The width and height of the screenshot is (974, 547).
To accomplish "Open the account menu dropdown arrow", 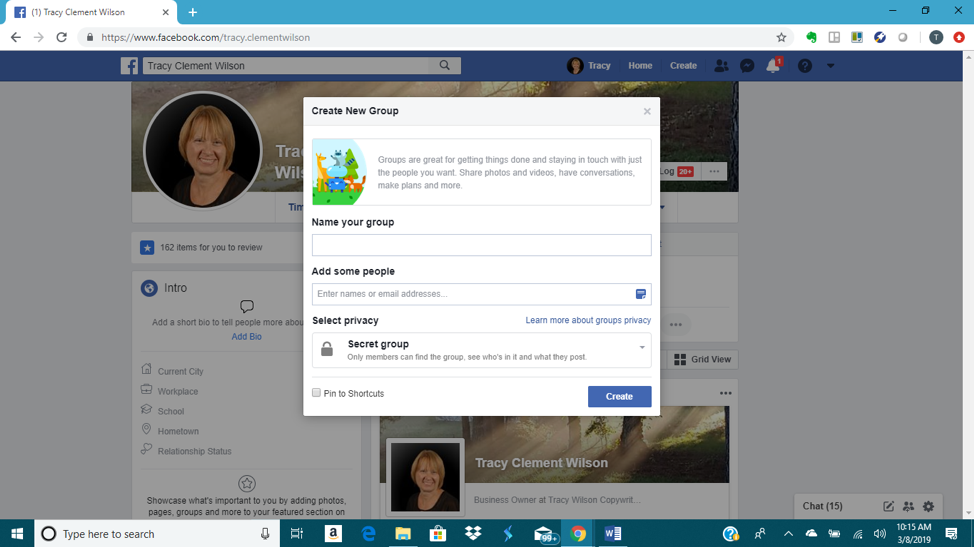I will click(830, 66).
